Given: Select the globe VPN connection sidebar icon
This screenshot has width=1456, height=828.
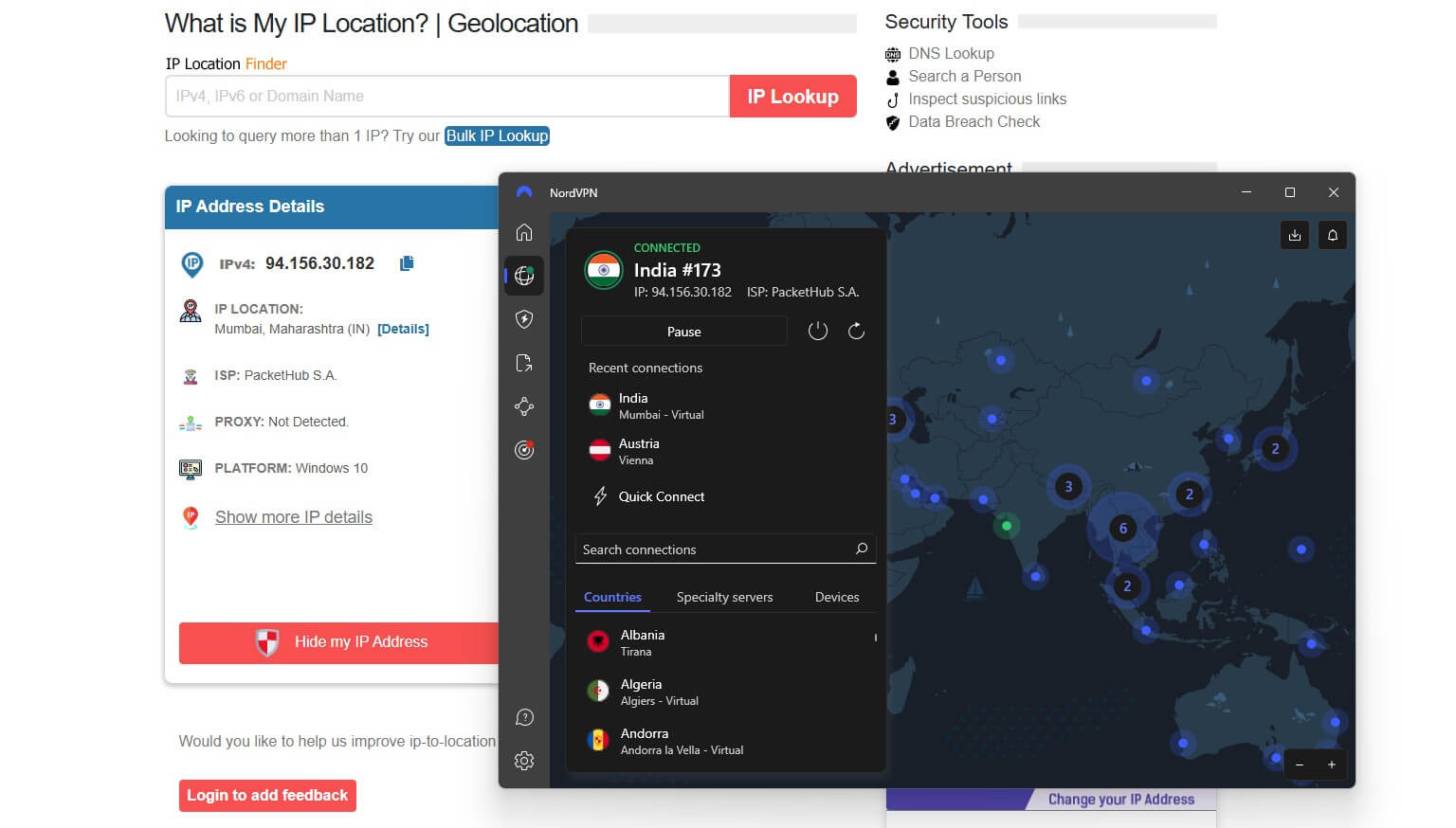Looking at the screenshot, I should [x=524, y=276].
